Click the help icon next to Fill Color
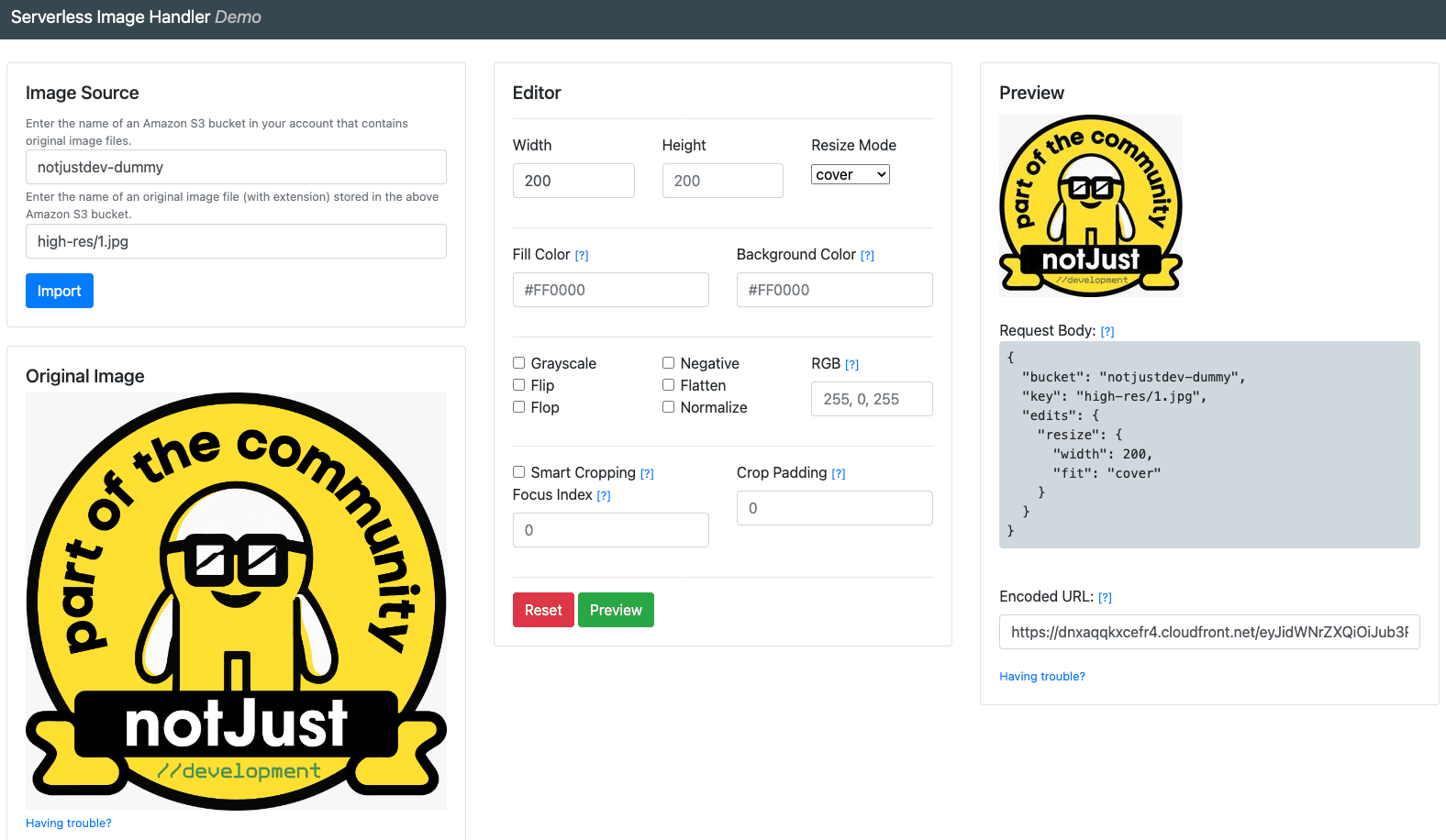Viewport: 1446px width, 840px height. [582, 256]
